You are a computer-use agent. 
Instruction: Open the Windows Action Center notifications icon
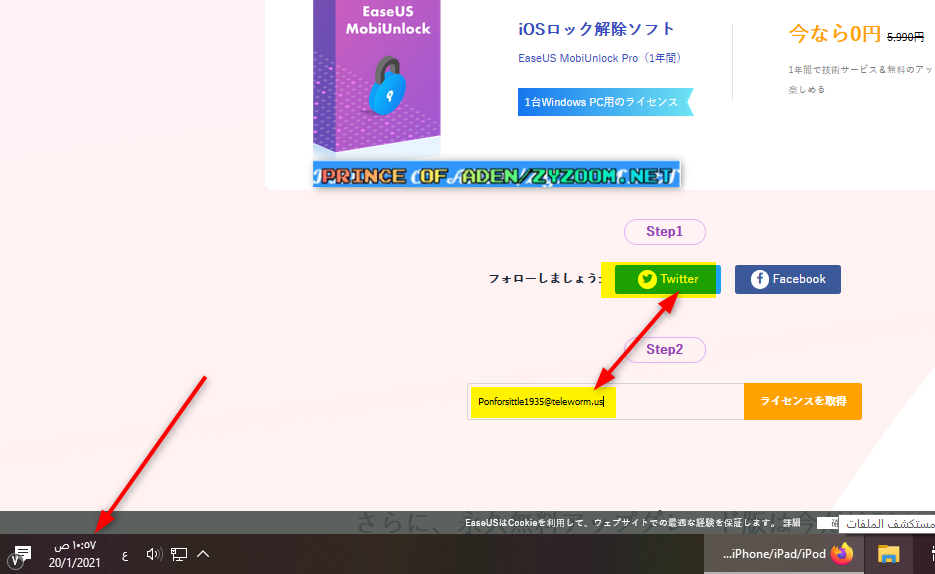point(21,554)
